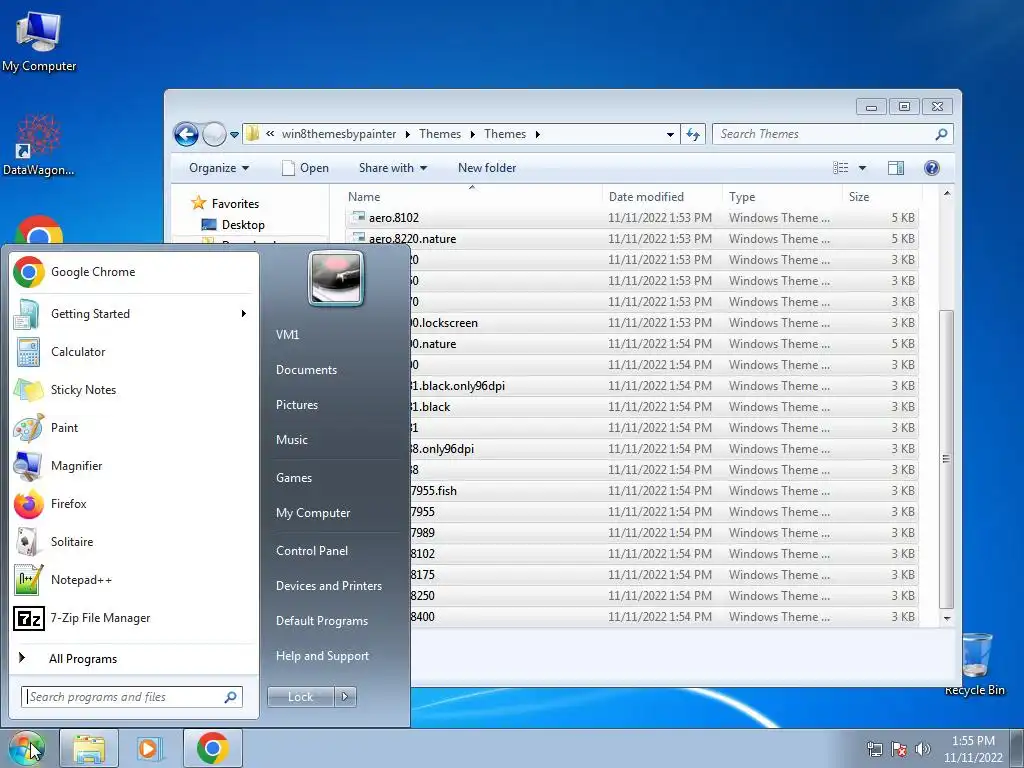The height and width of the screenshot is (768, 1024).
Task: Go back in Explorer window
Action: tap(186, 135)
